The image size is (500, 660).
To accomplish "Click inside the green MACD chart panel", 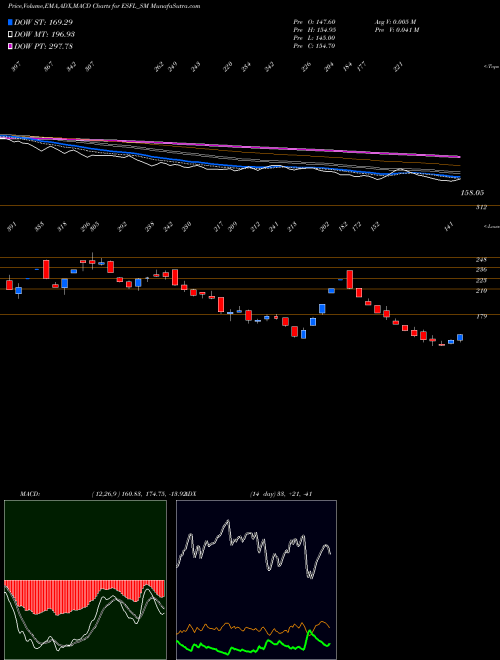I will click(x=85, y=580).
